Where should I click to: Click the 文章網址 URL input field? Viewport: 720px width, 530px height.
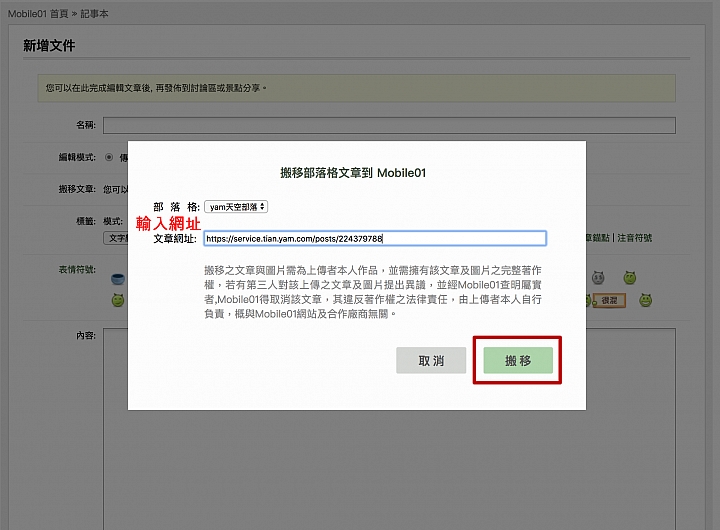pos(375,238)
